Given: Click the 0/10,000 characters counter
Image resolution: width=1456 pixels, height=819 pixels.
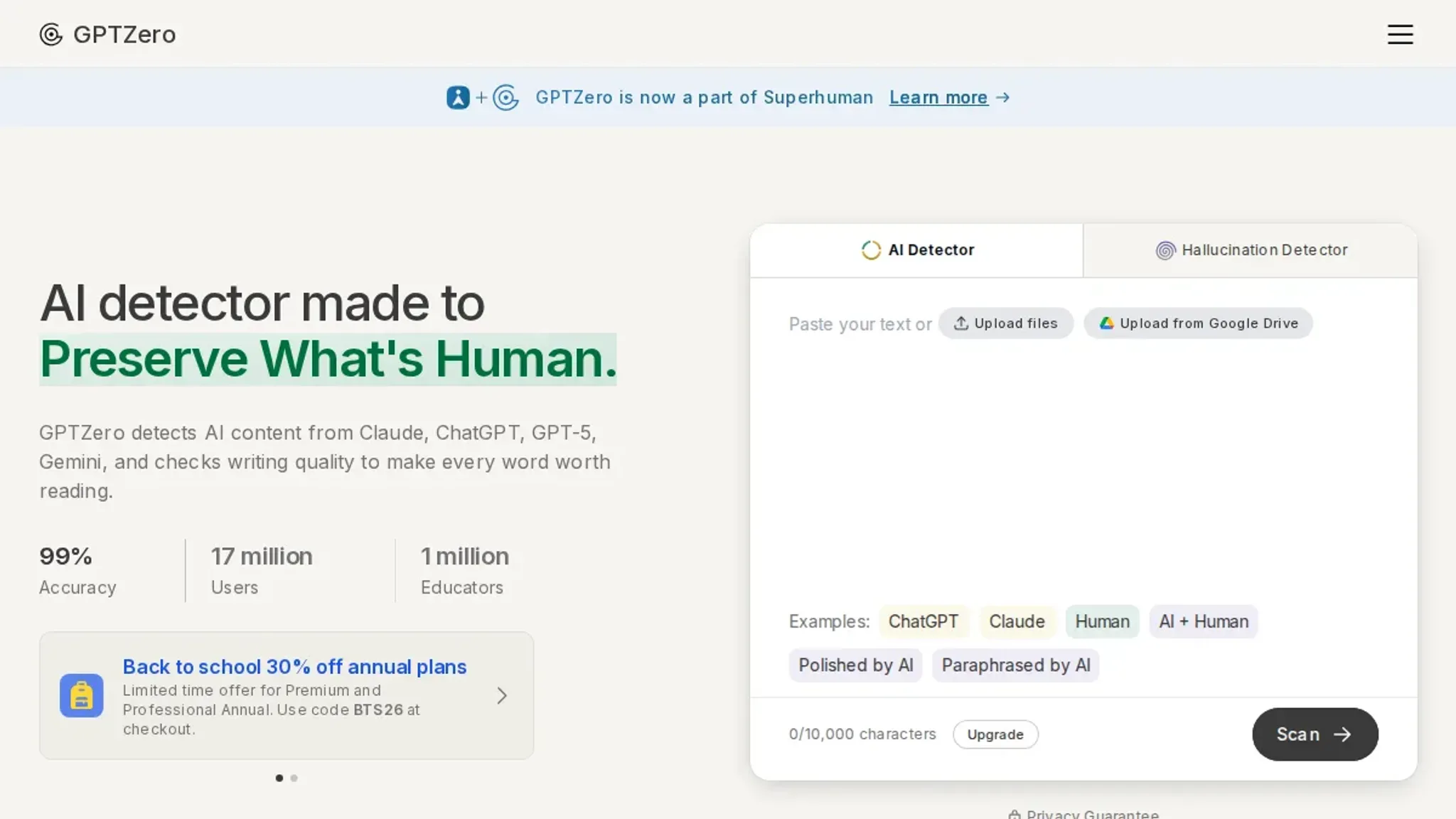Looking at the screenshot, I should (862, 734).
